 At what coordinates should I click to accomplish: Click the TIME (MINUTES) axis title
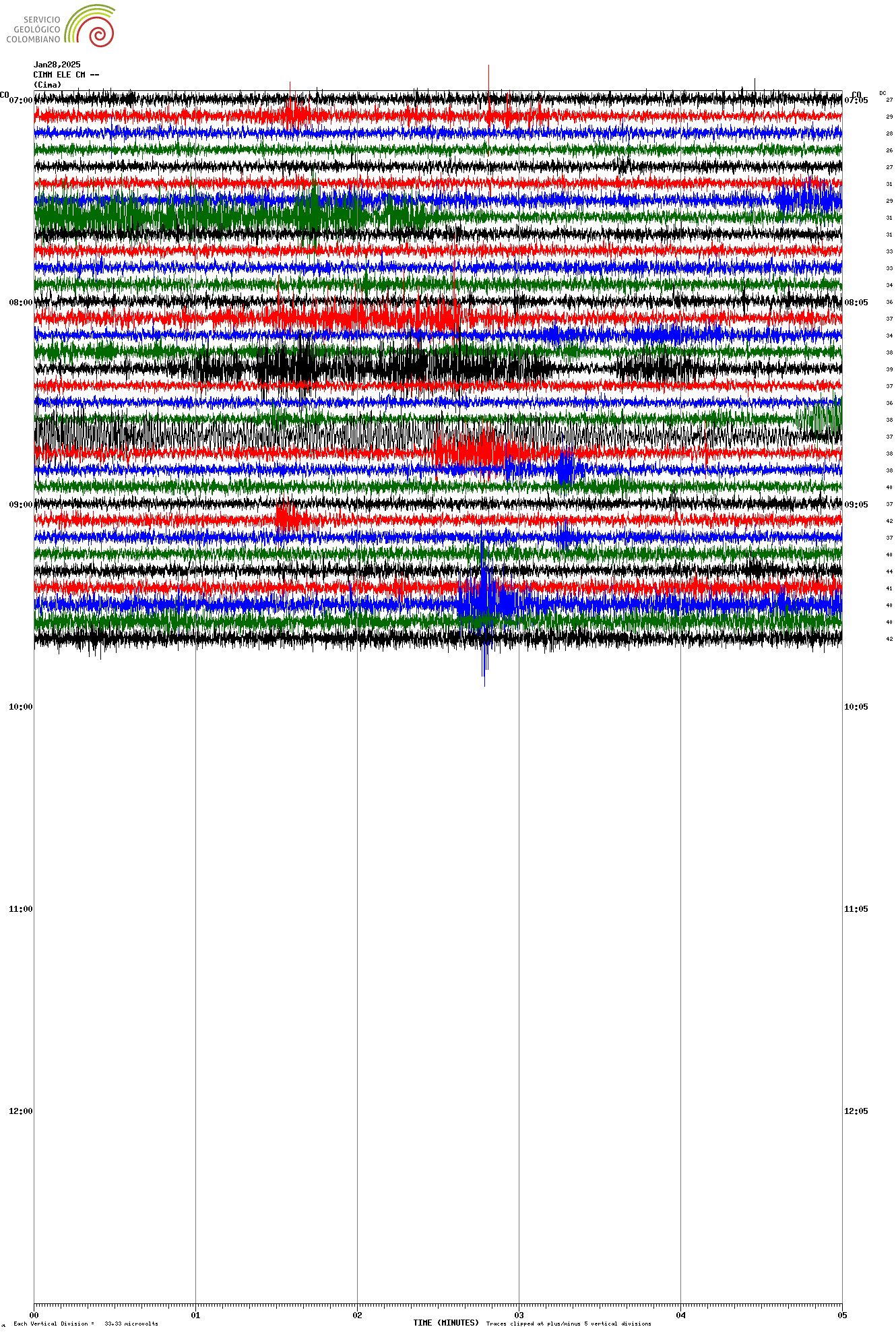click(x=446, y=1323)
